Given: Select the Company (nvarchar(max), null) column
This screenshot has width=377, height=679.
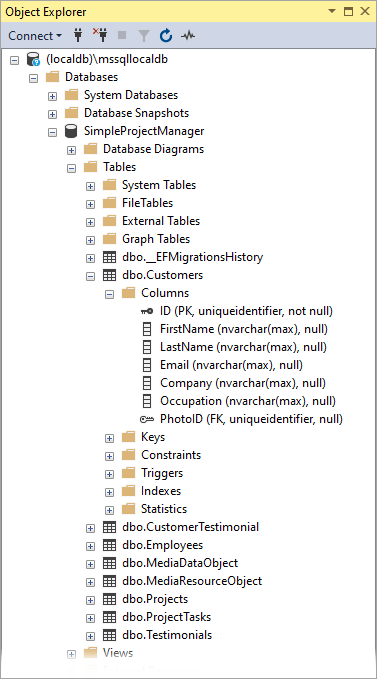Looking at the screenshot, I should click(243, 383).
